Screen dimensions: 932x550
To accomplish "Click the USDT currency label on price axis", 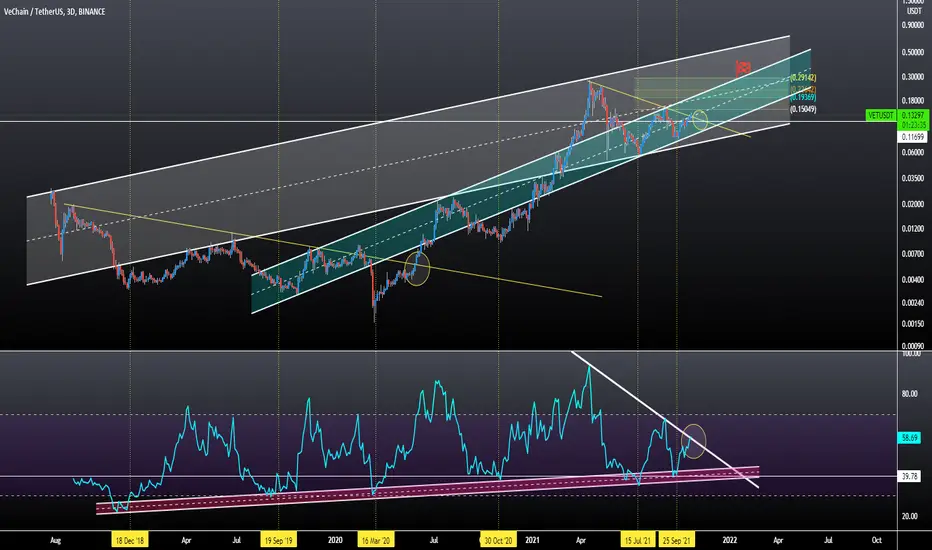I will click(914, 11).
